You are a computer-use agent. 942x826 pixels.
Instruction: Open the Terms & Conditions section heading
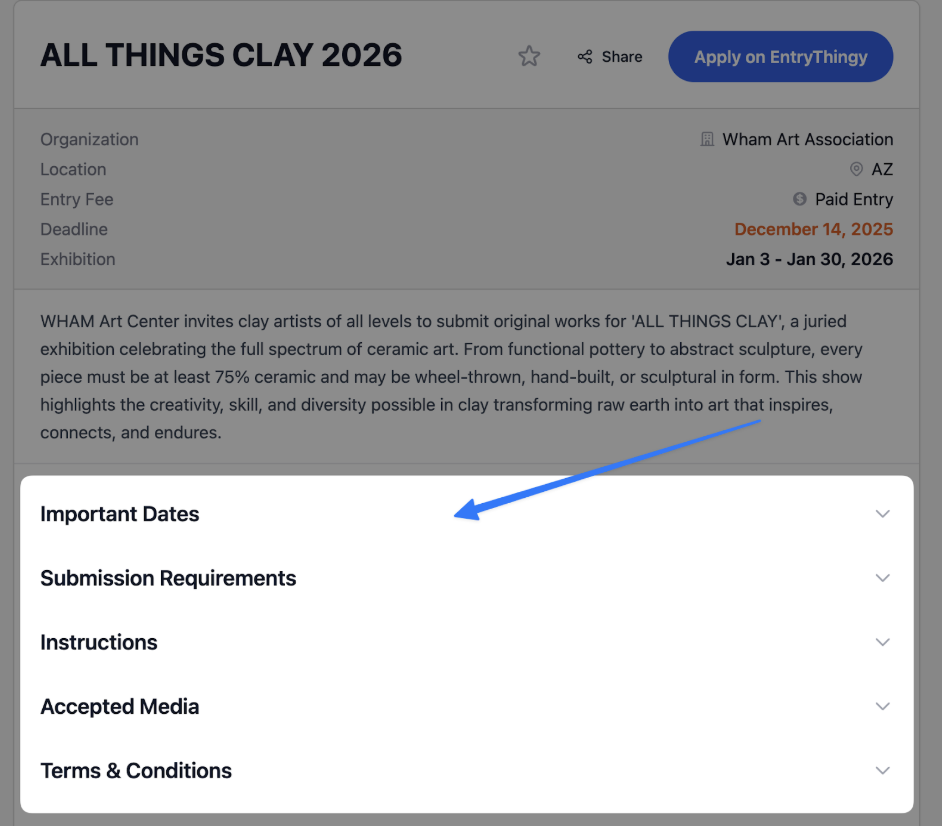136,771
